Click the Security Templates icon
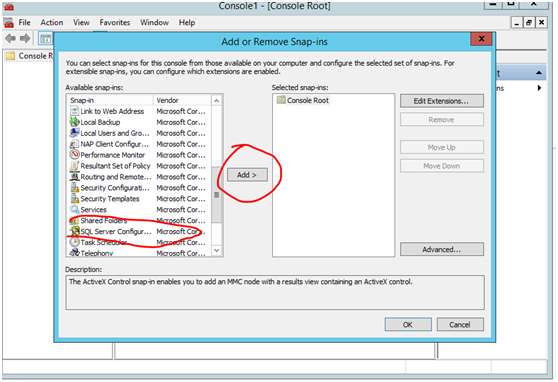 (74, 199)
